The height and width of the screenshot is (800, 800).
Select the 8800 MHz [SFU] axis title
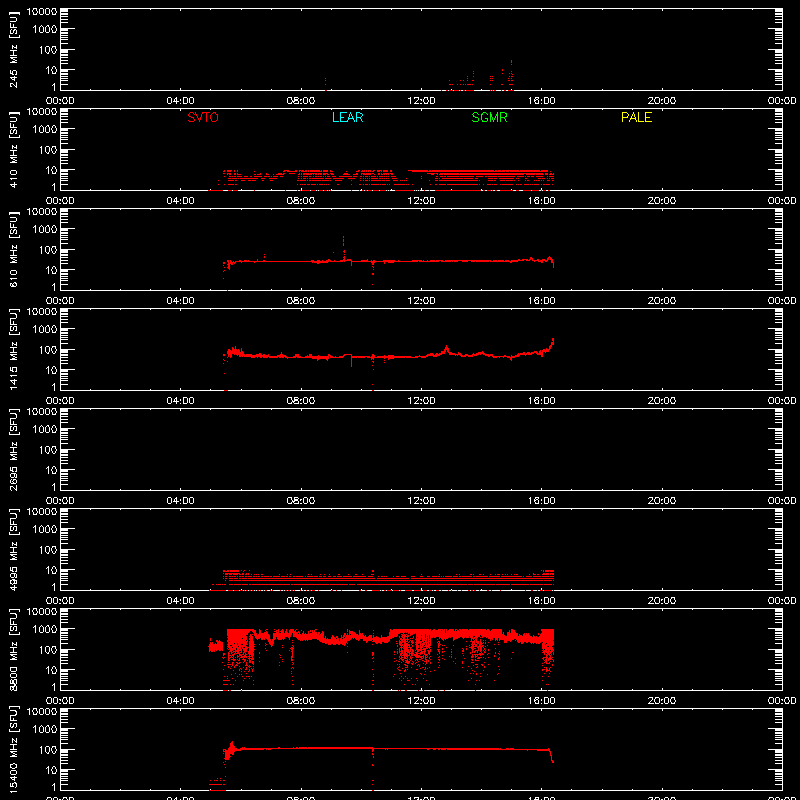14,649
